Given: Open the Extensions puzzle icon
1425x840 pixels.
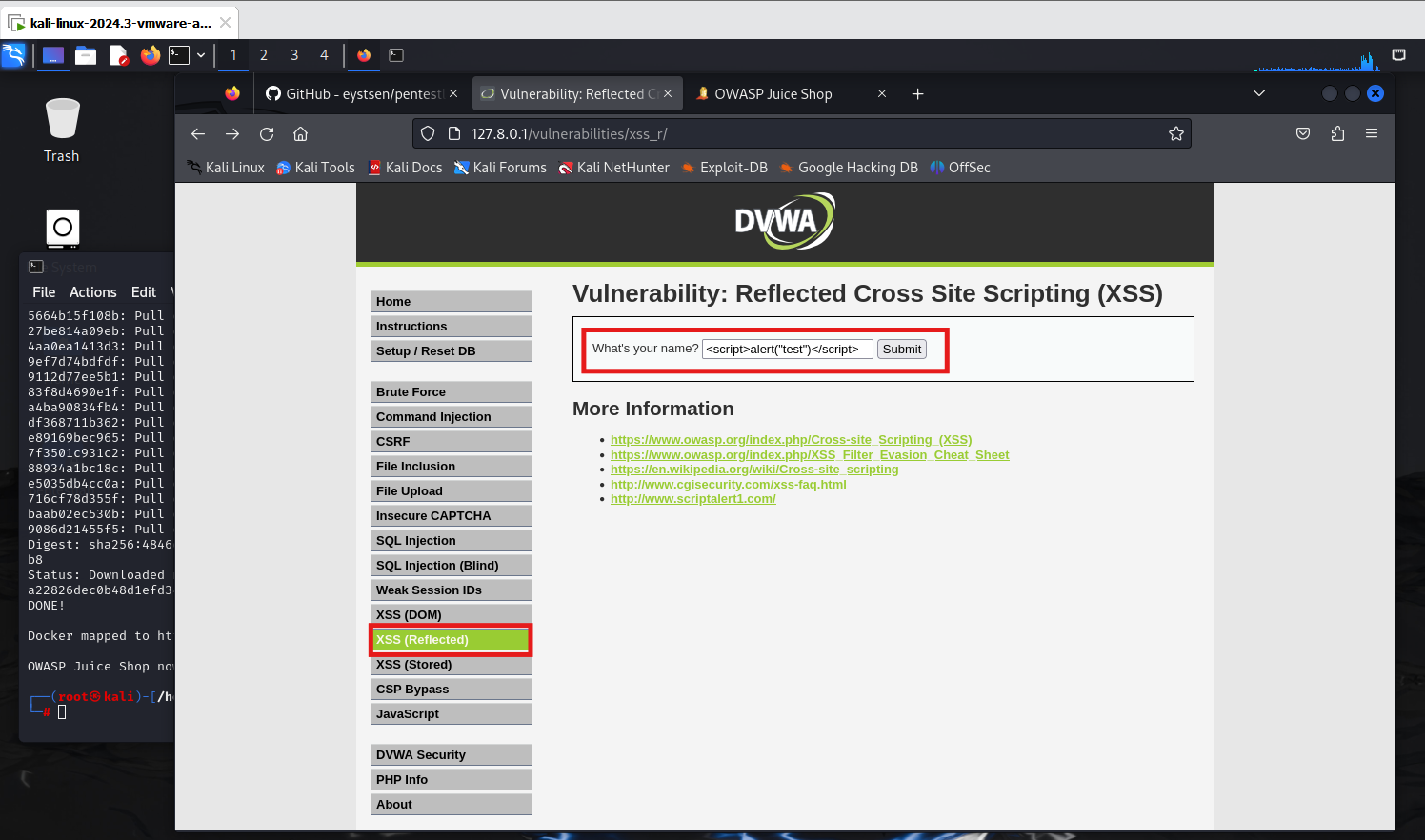Looking at the screenshot, I should click(x=1337, y=133).
